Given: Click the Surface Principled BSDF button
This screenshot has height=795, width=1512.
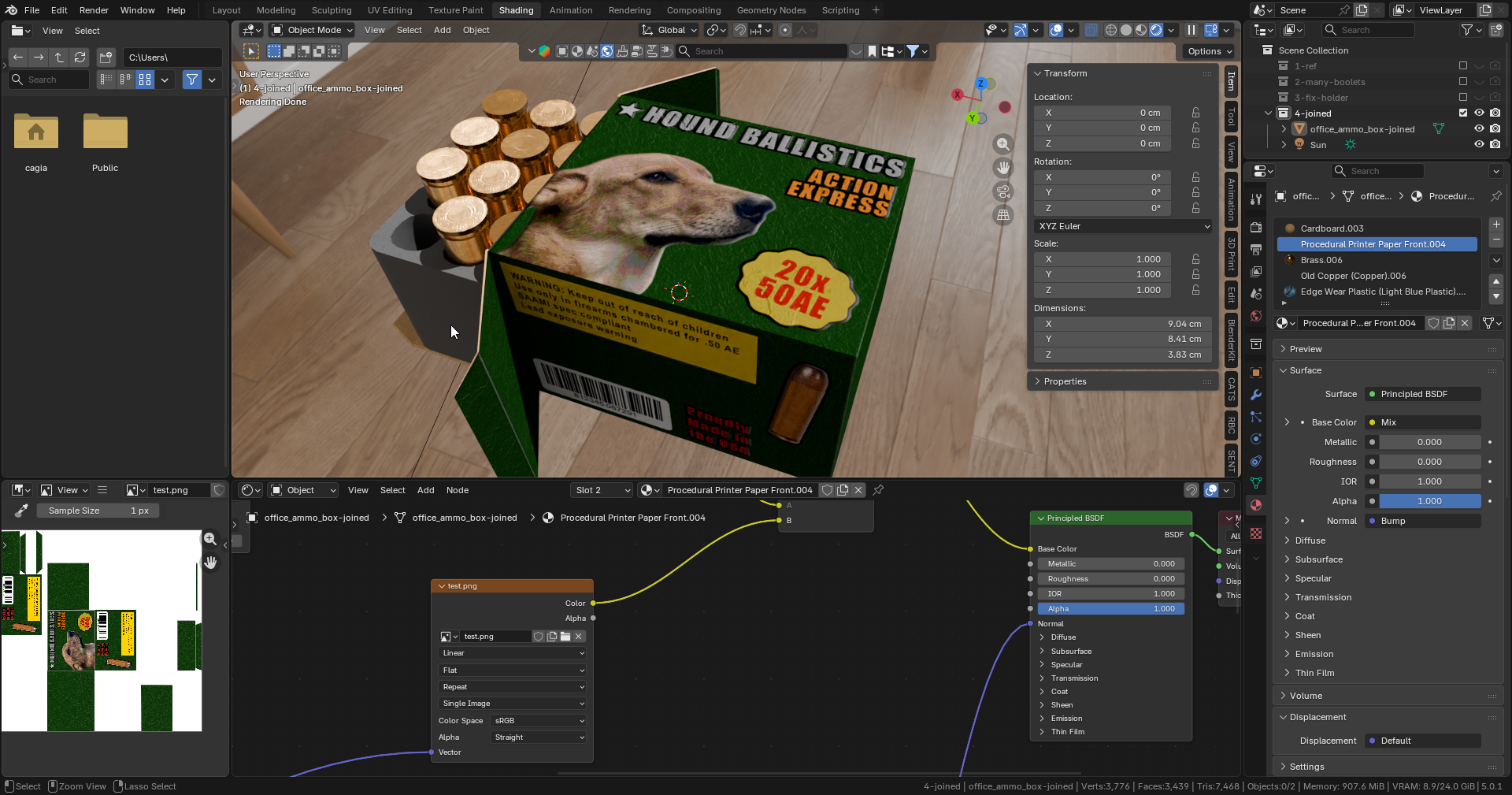Looking at the screenshot, I should 1423,394.
